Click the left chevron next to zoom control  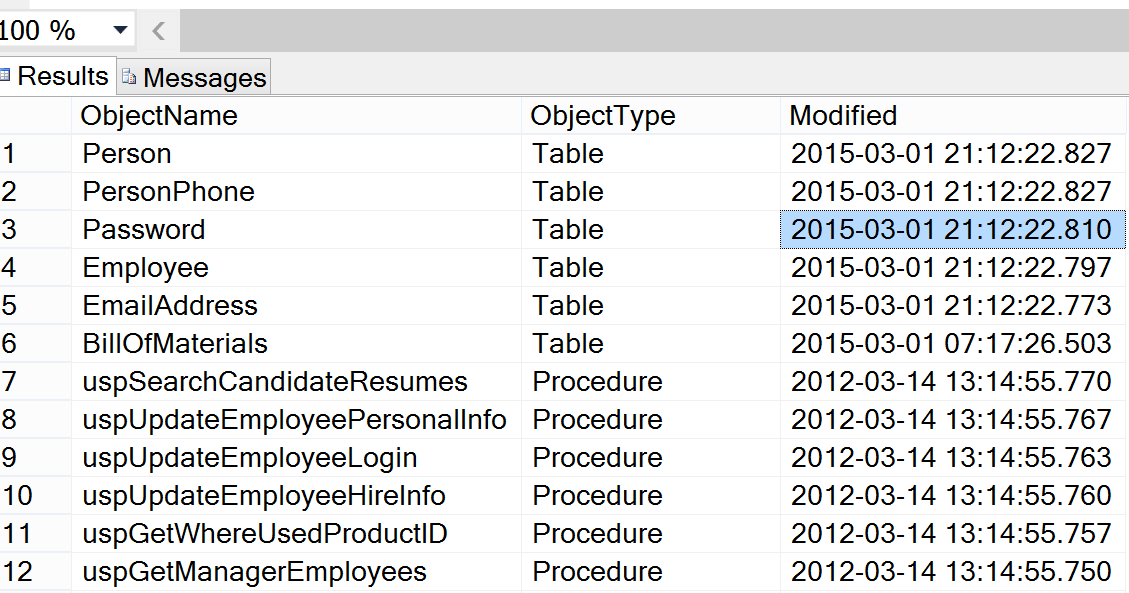pos(158,29)
